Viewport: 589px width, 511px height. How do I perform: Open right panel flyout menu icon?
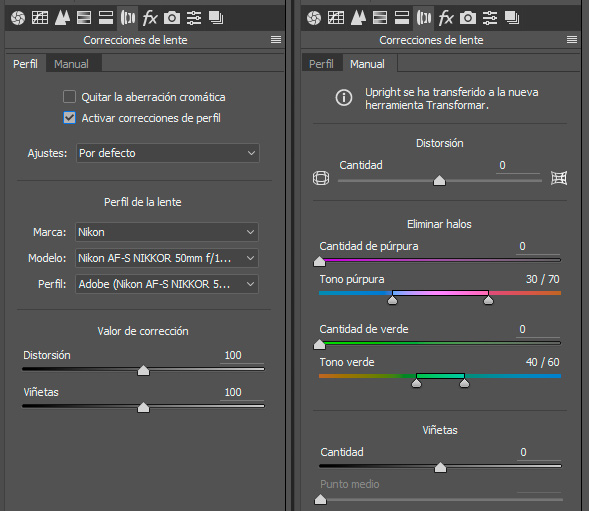pyautogui.click(x=572, y=39)
